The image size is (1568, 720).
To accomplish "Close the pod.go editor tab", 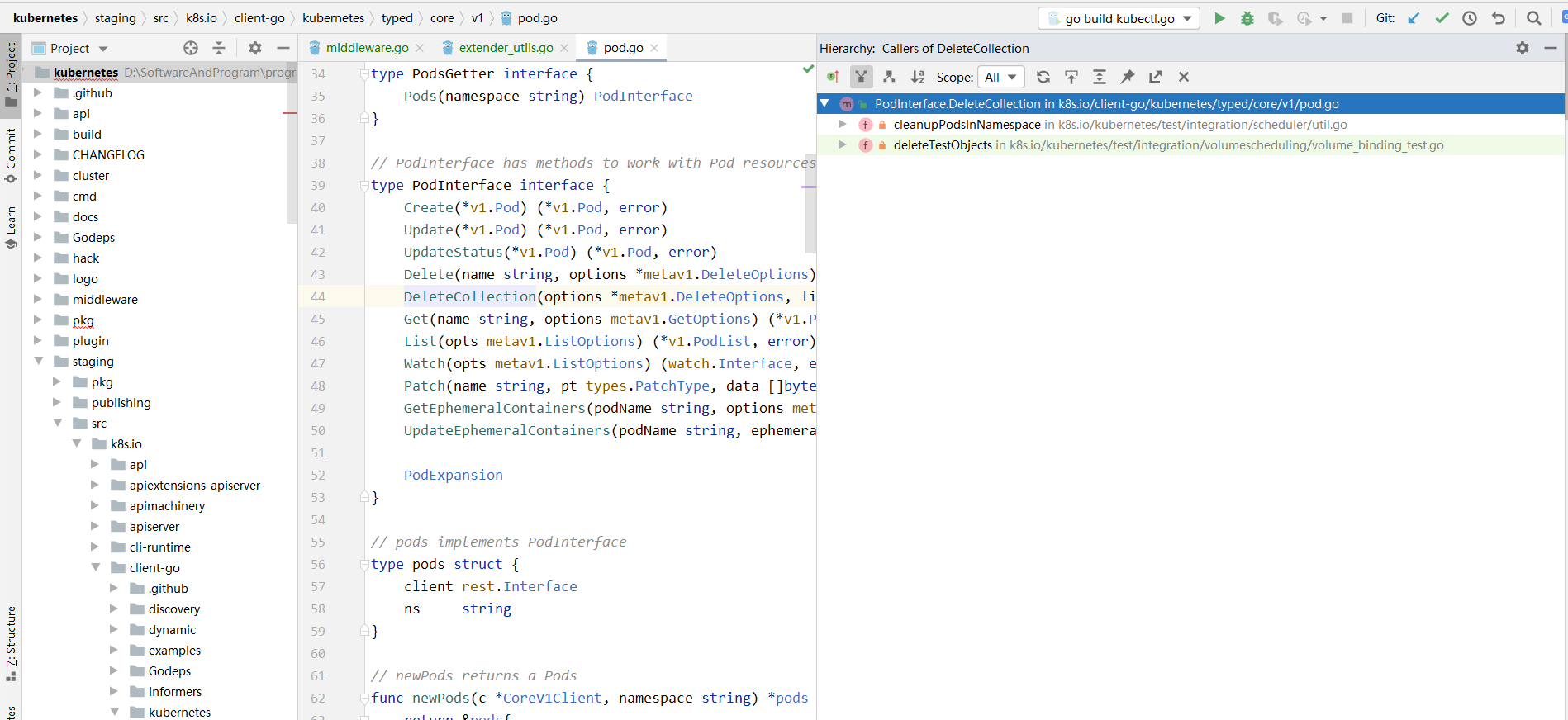I will tap(654, 48).
